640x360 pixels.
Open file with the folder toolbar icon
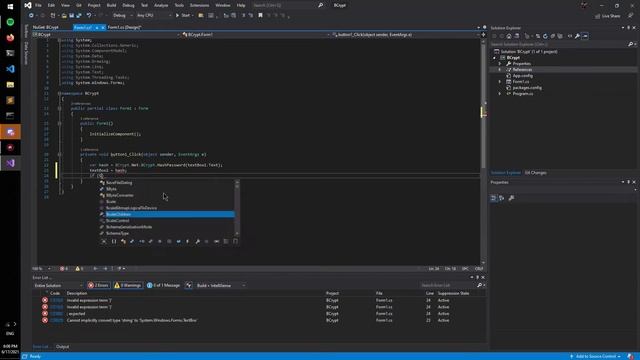tap(64, 16)
